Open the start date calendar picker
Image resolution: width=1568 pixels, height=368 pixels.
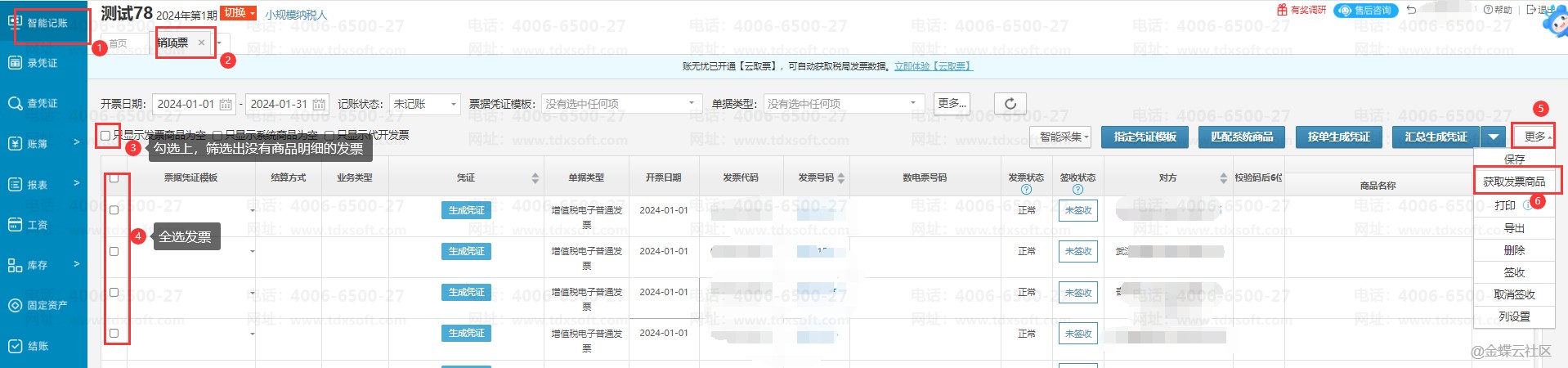point(226,105)
